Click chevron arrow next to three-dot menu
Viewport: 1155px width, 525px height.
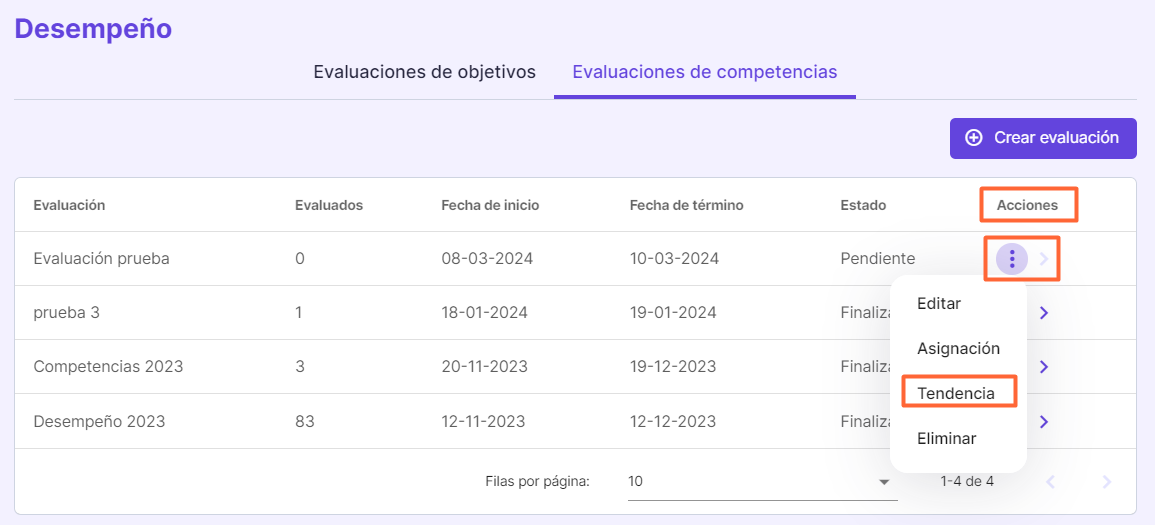point(1044,260)
